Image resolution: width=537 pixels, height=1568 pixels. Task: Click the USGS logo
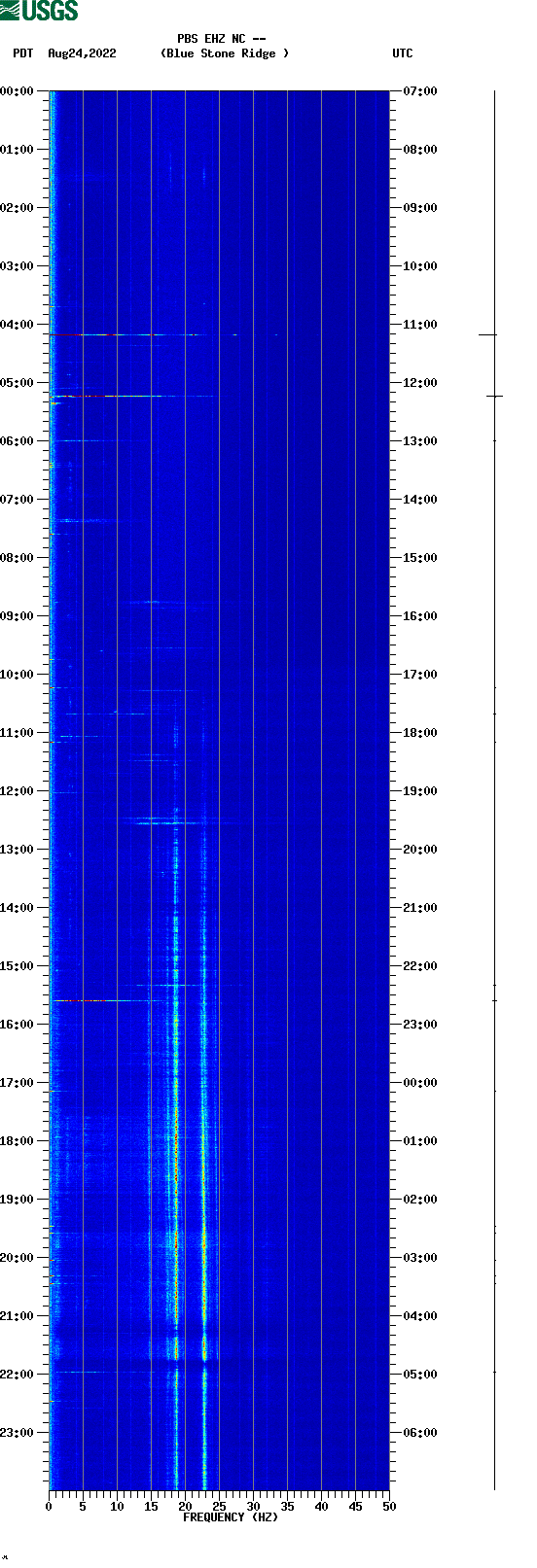click(39, 11)
